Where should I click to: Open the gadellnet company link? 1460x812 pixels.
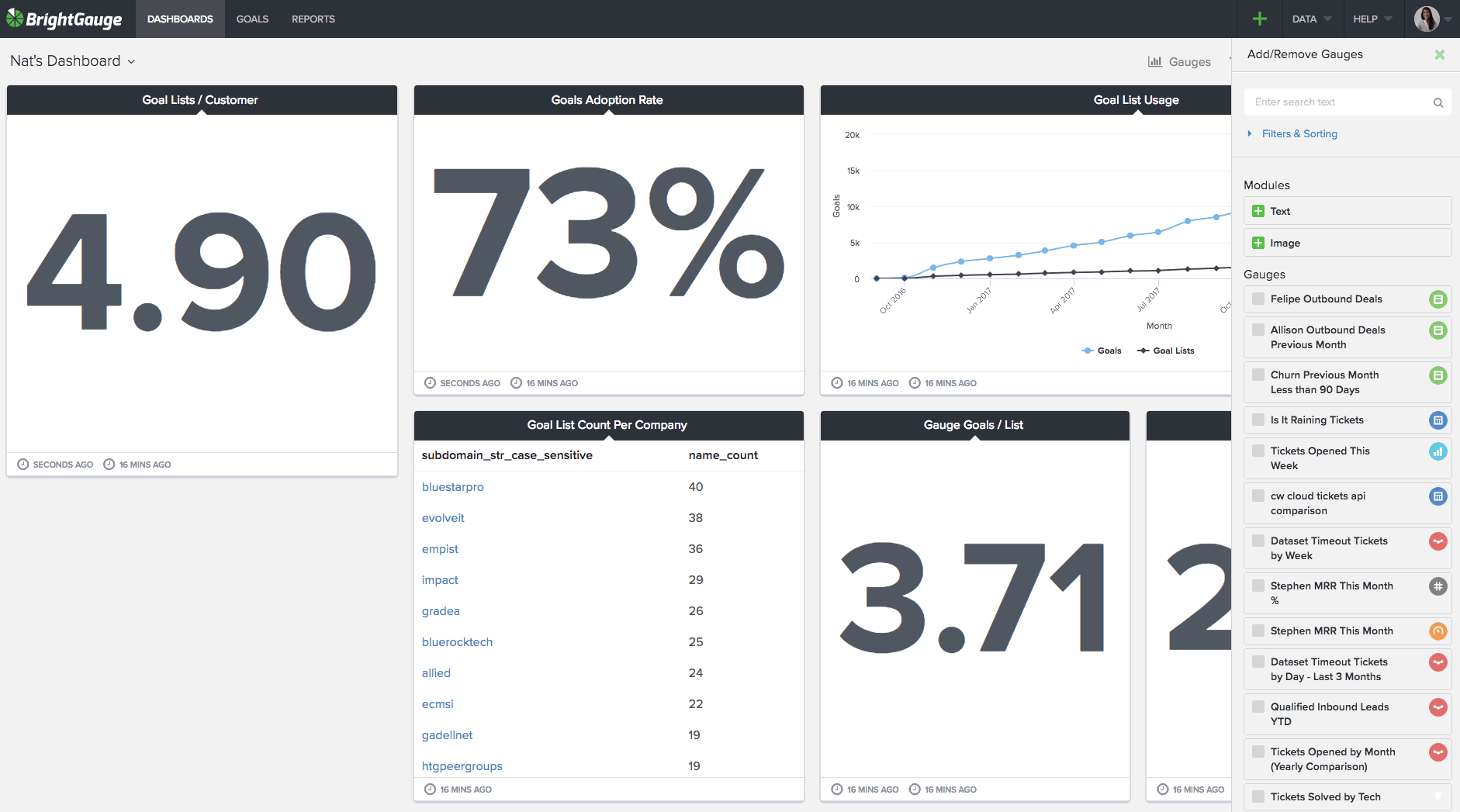[447, 735]
